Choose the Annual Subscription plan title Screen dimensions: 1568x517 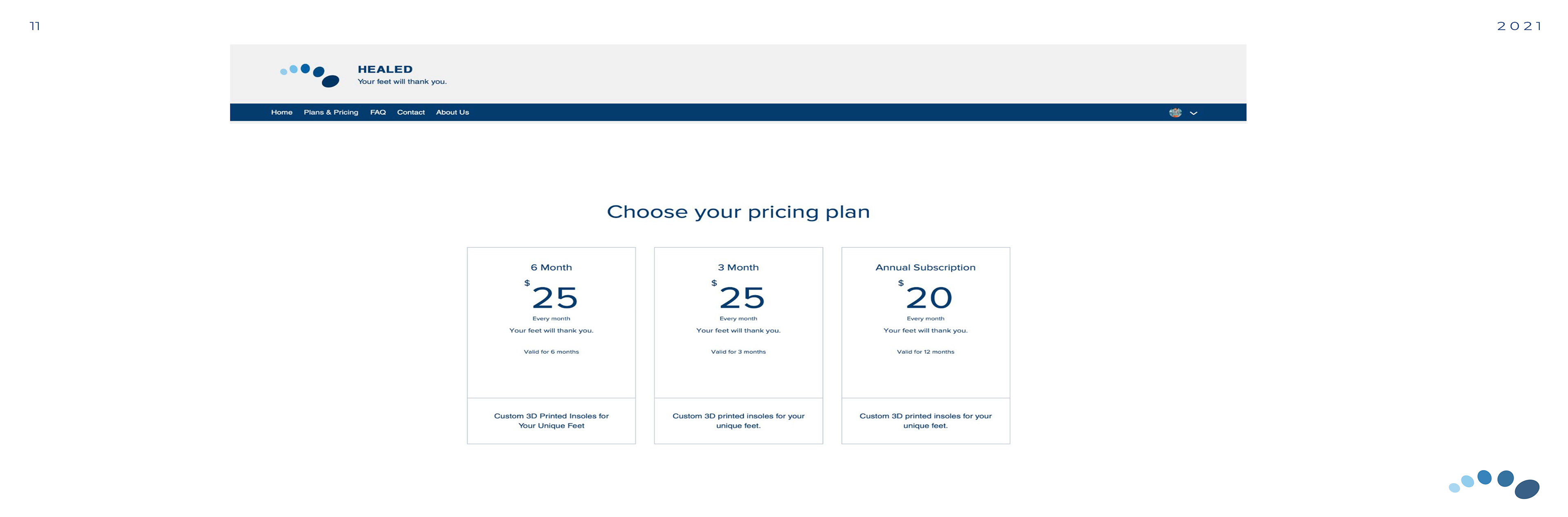(x=925, y=268)
